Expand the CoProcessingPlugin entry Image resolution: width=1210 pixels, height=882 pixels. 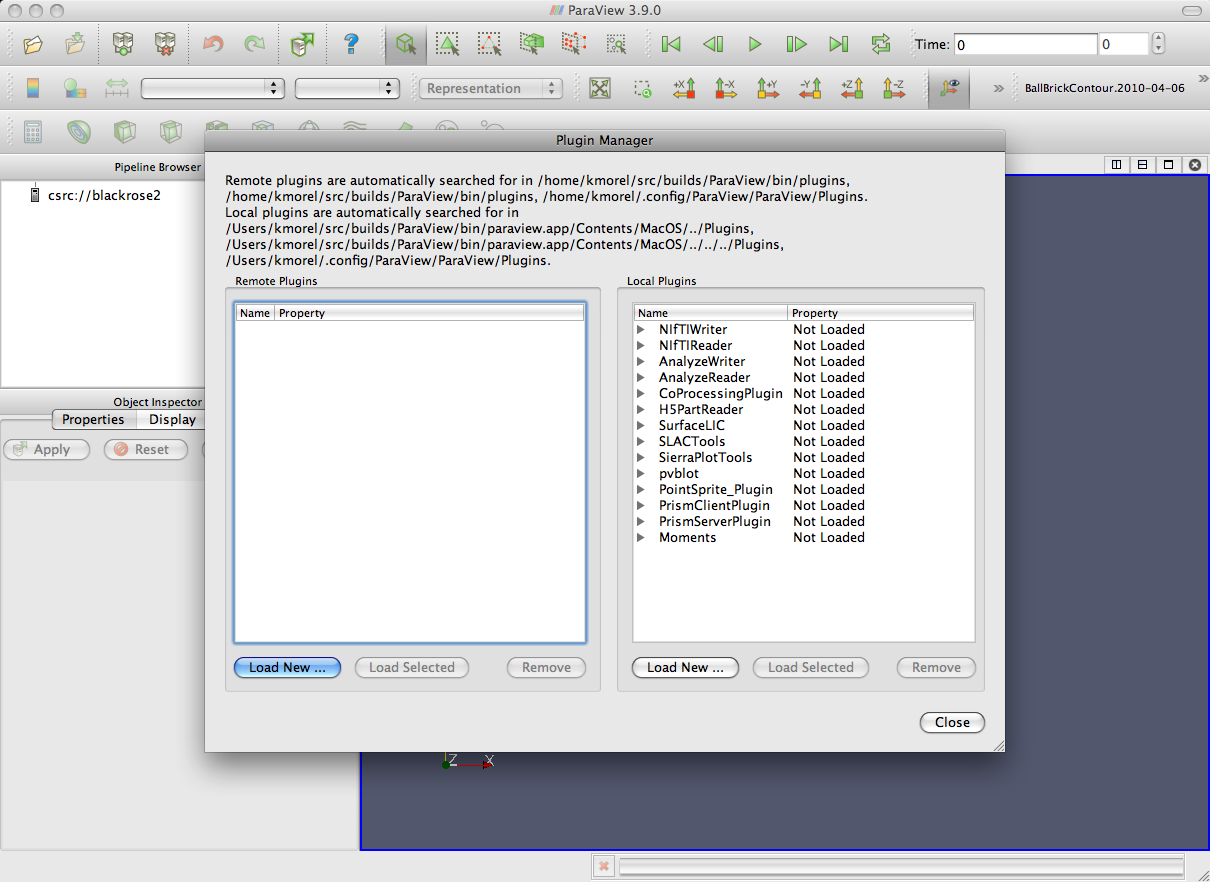pyautogui.click(x=641, y=394)
